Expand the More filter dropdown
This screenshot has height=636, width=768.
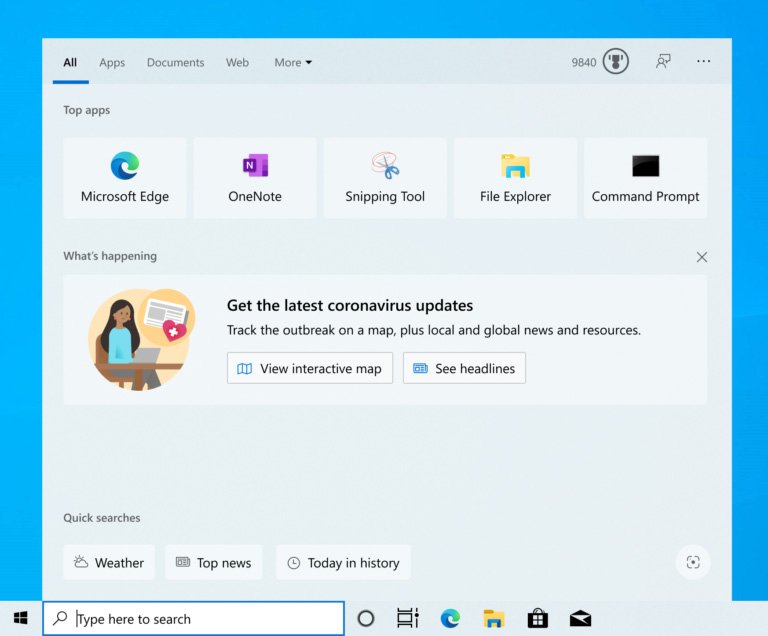click(293, 62)
